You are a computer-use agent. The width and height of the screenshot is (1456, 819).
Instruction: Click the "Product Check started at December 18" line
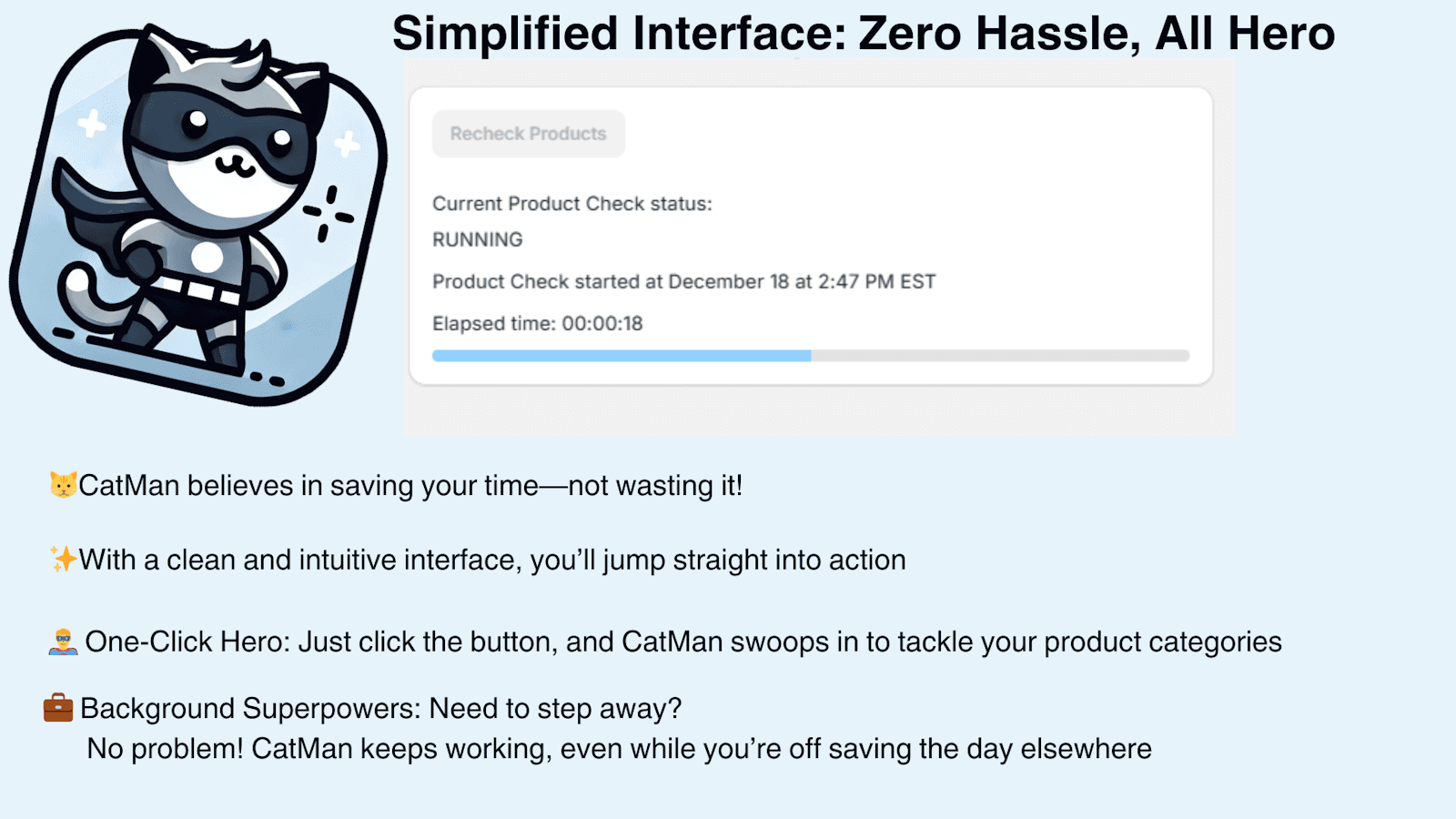point(683,282)
